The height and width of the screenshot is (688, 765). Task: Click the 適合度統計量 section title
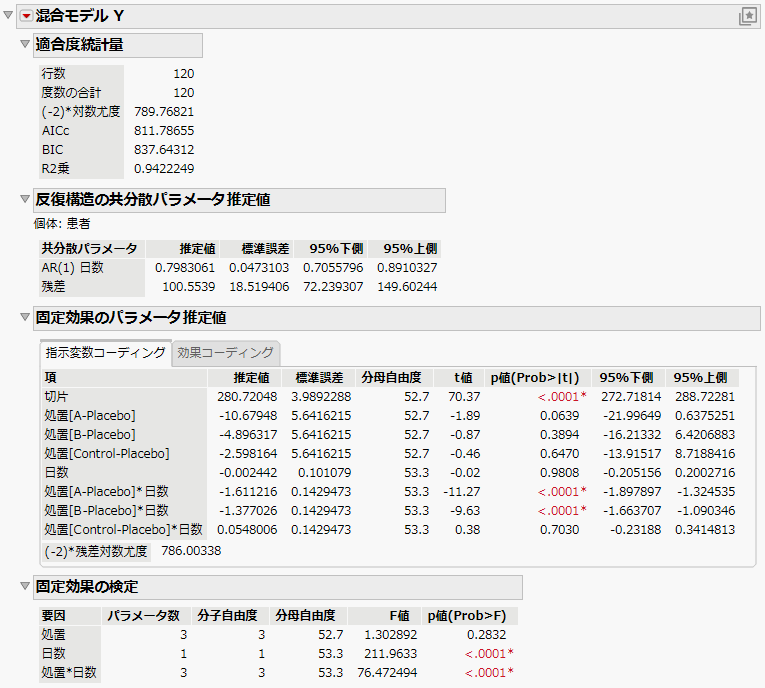pyautogui.click(x=79, y=45)
